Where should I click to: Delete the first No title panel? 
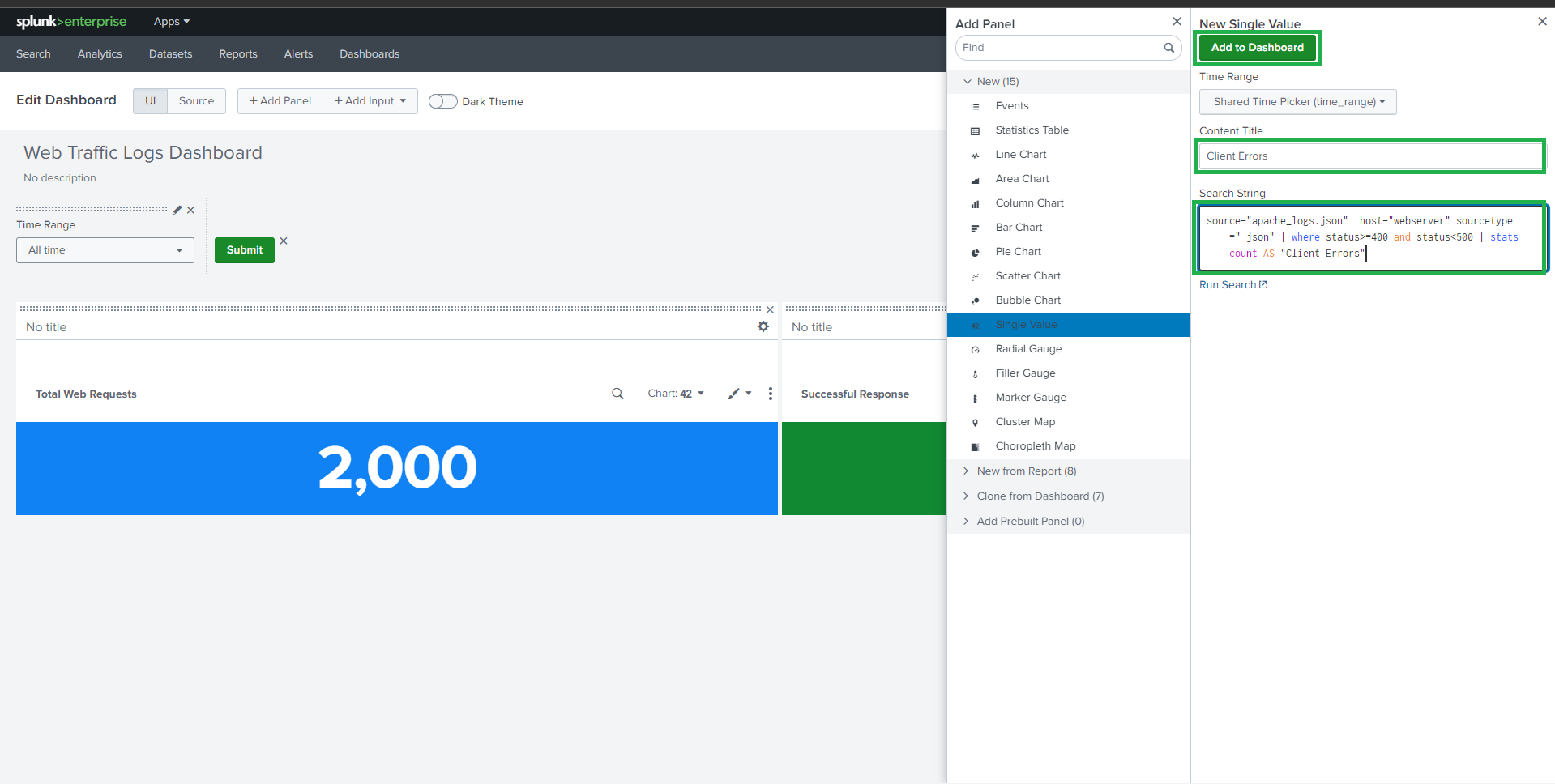[770, 309]
